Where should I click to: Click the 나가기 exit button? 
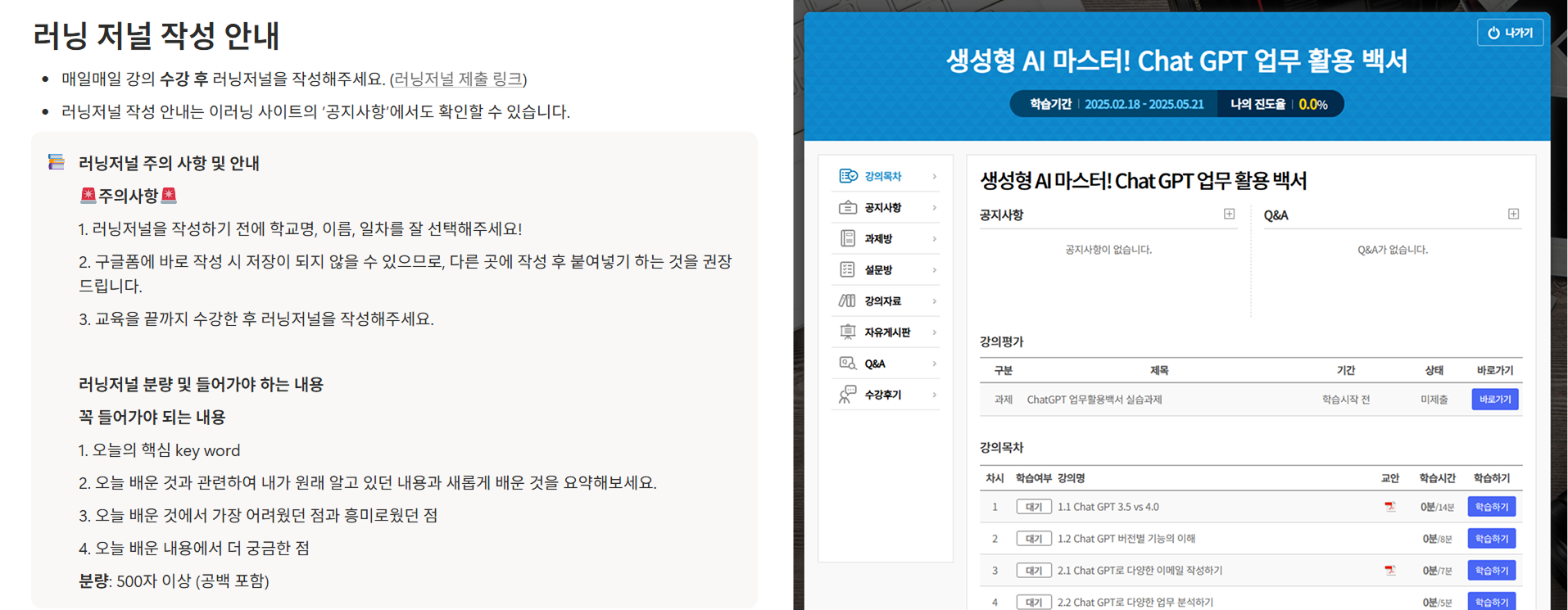(x=1510, y=33)
